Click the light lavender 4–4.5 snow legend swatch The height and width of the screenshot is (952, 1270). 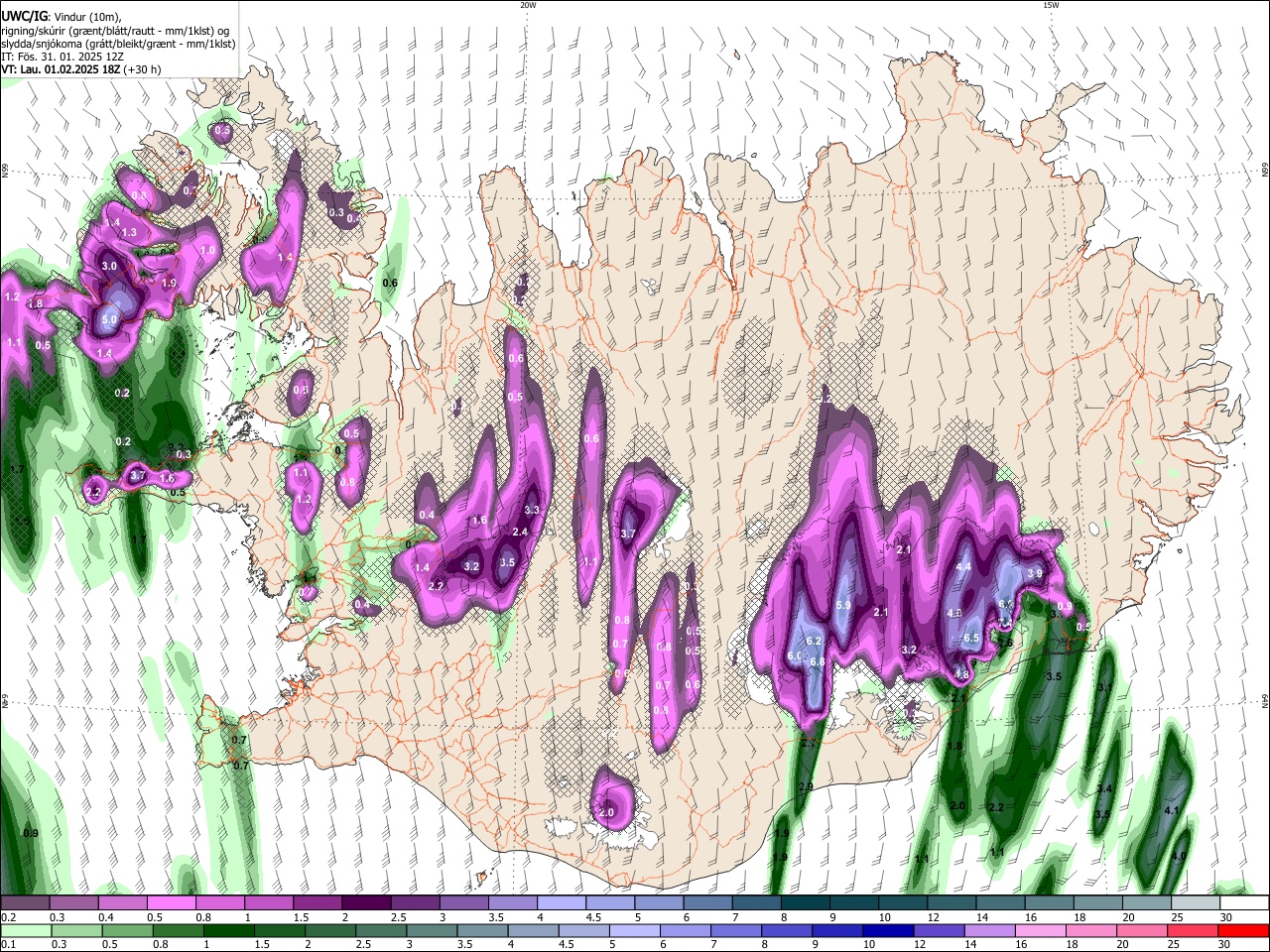click(562, 903)
